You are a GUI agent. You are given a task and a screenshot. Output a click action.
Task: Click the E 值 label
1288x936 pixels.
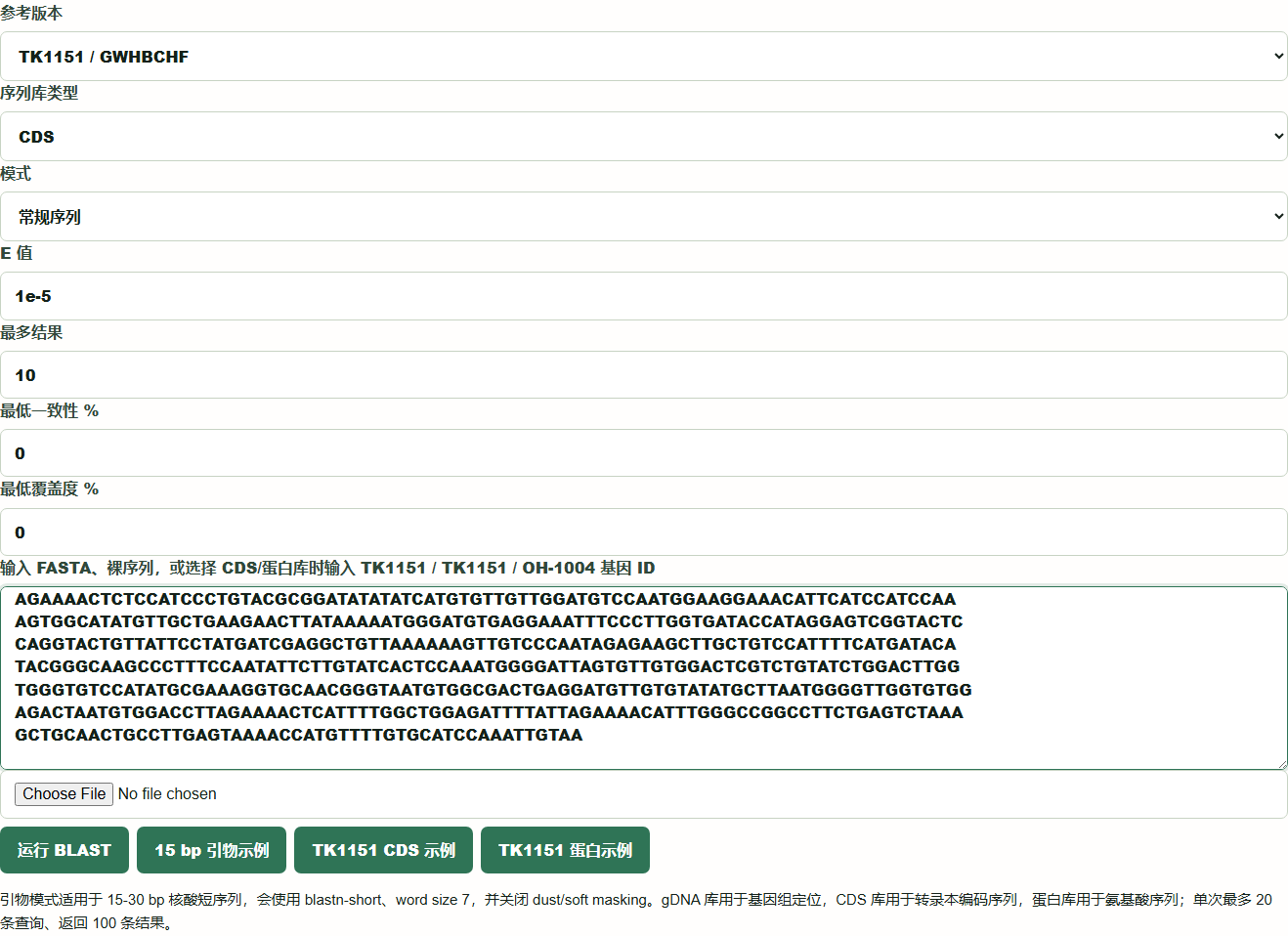17,253
